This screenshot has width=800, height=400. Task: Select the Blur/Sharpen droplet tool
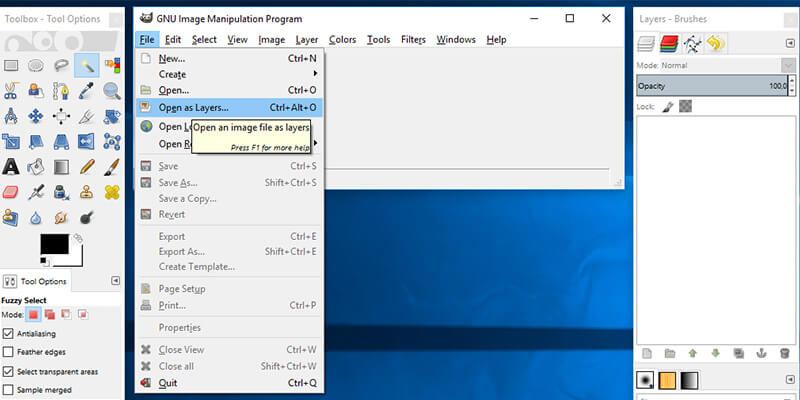(36, 218)
